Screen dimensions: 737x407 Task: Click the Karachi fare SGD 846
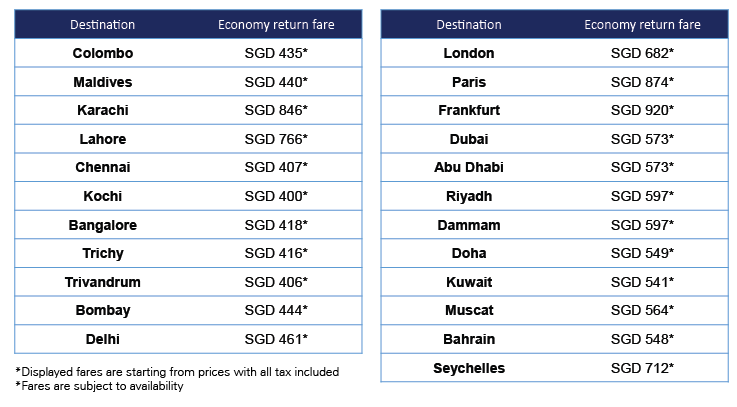click(276, 110)
